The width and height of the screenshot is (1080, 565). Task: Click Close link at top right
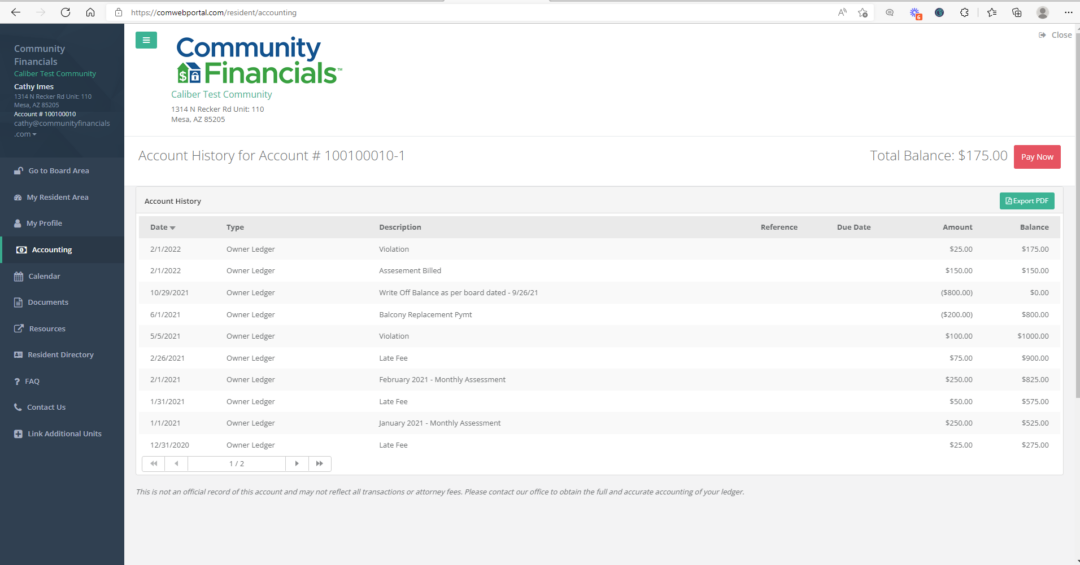point(1056,35)
